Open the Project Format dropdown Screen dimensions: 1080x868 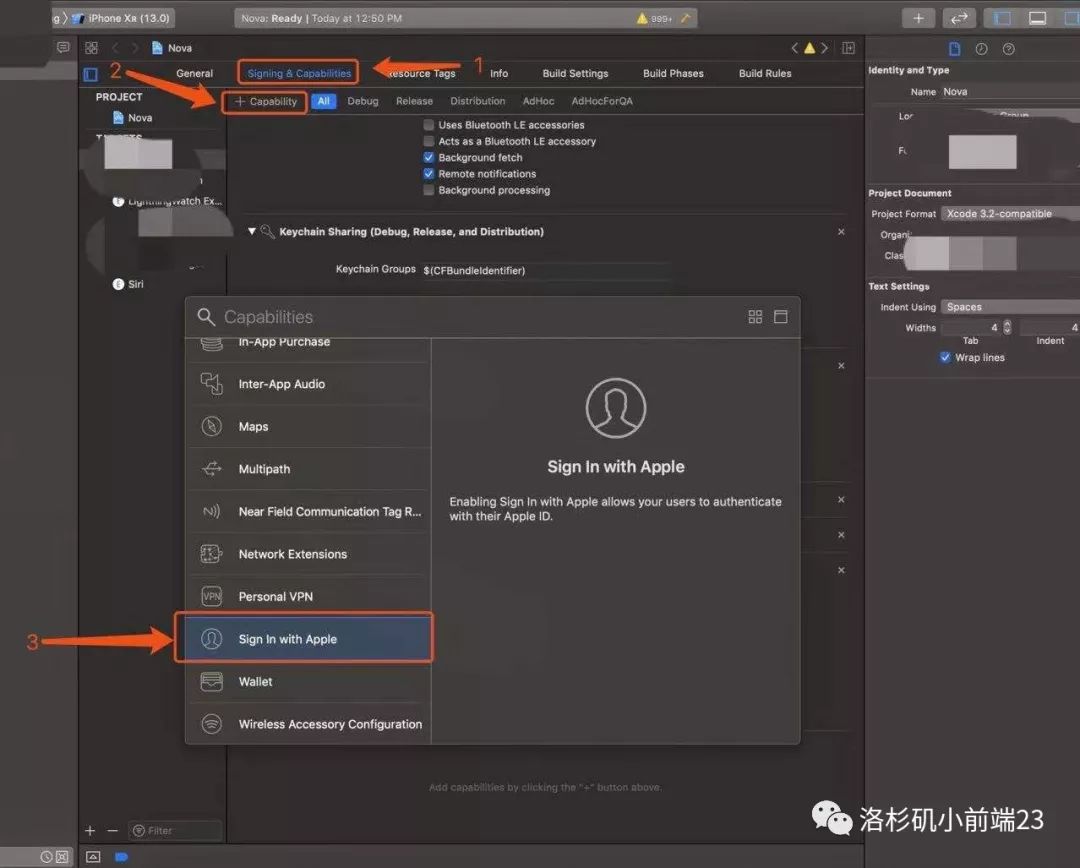coord(1010,214)
